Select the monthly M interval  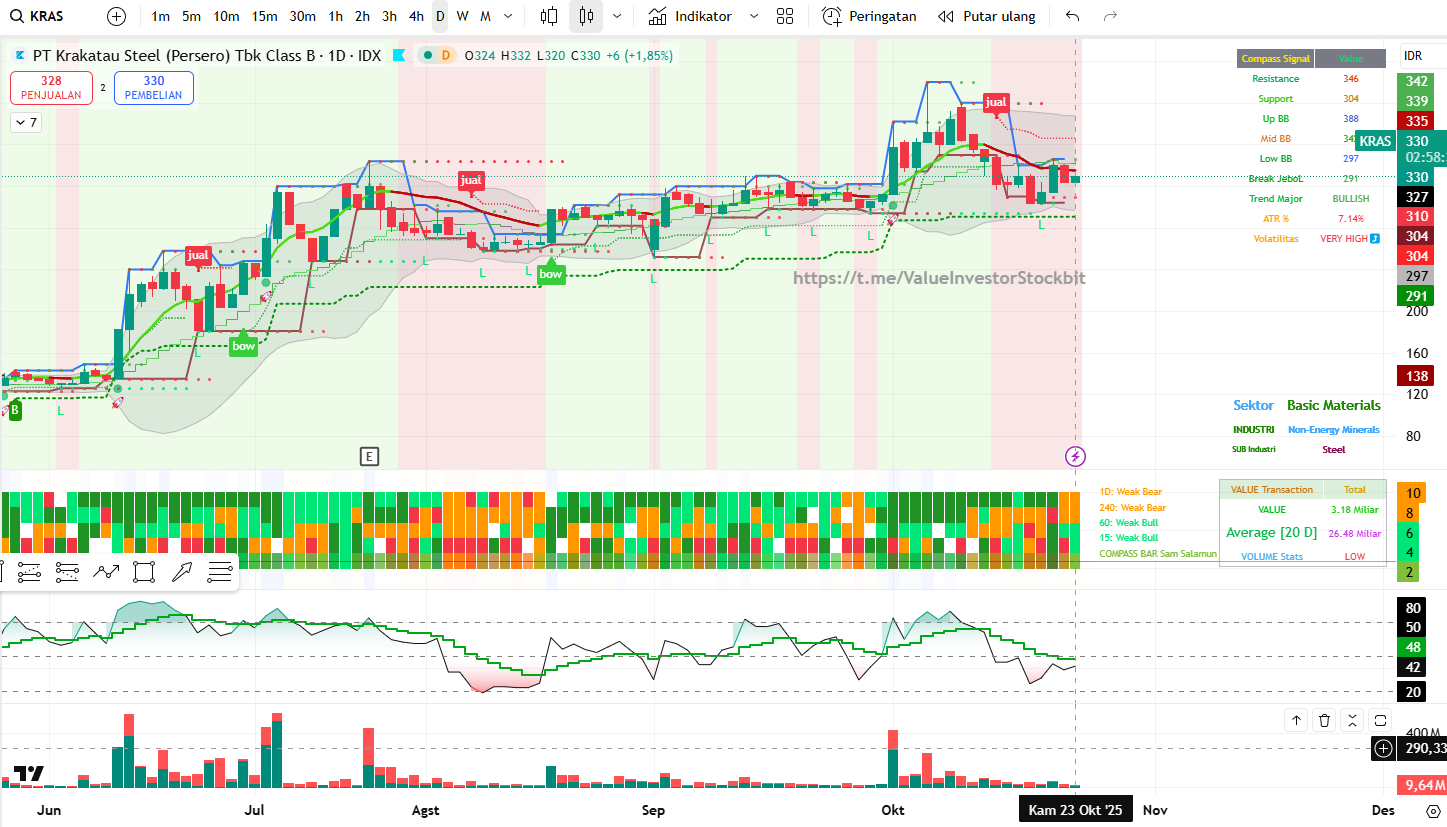coord(485,16)
